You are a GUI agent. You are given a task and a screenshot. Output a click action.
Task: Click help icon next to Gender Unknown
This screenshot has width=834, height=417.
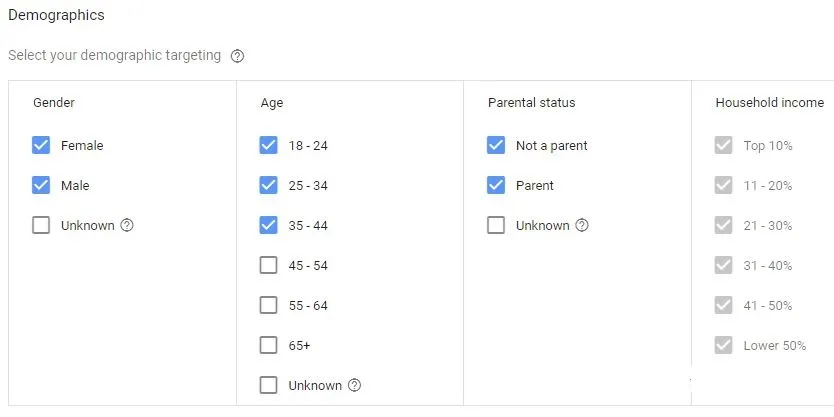127,225
